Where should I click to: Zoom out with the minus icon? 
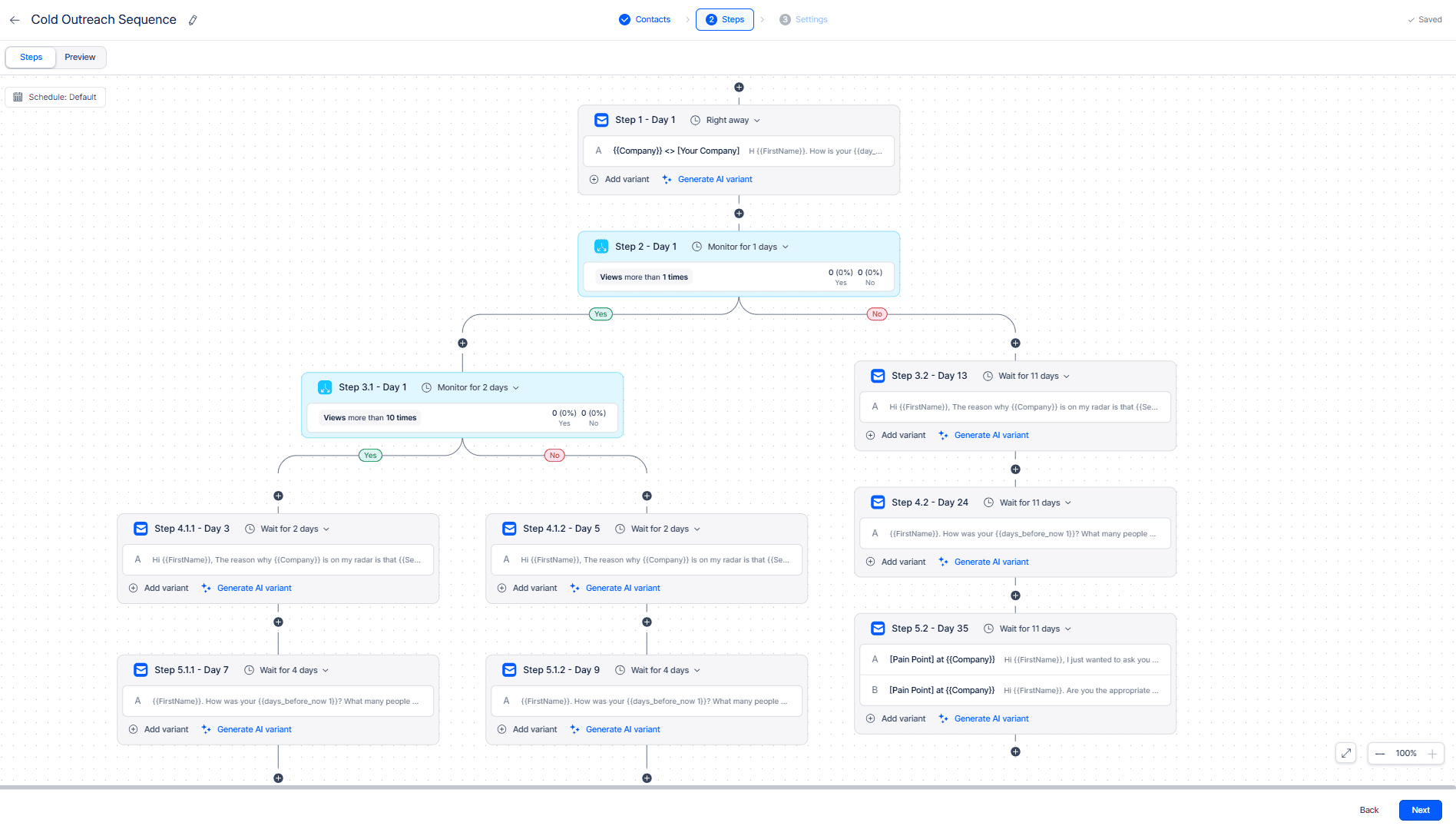point(1380,754)
